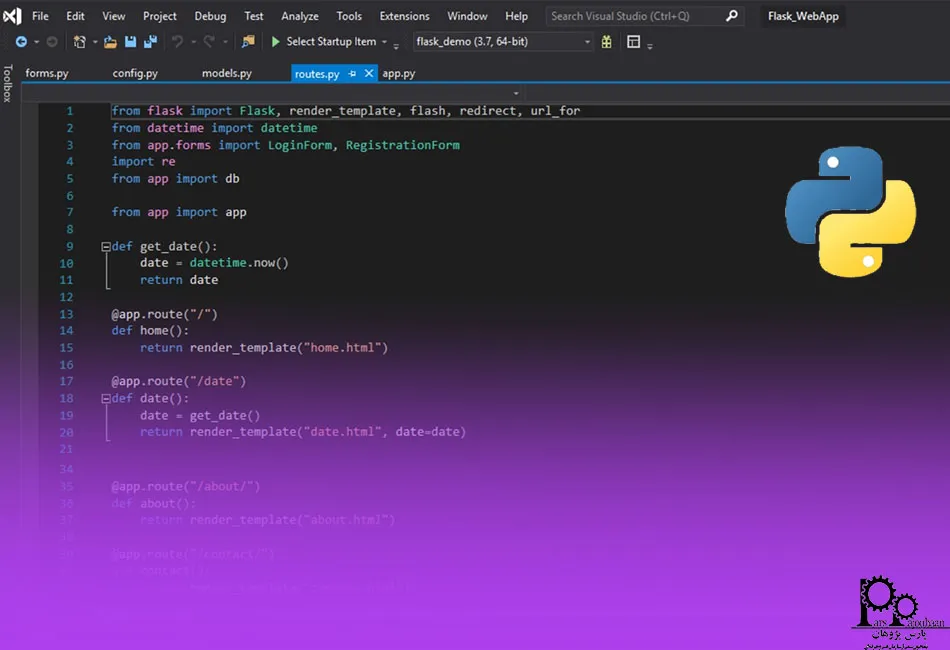Open the Debug menu
The image size is (950, 650).
pos(210,16)
